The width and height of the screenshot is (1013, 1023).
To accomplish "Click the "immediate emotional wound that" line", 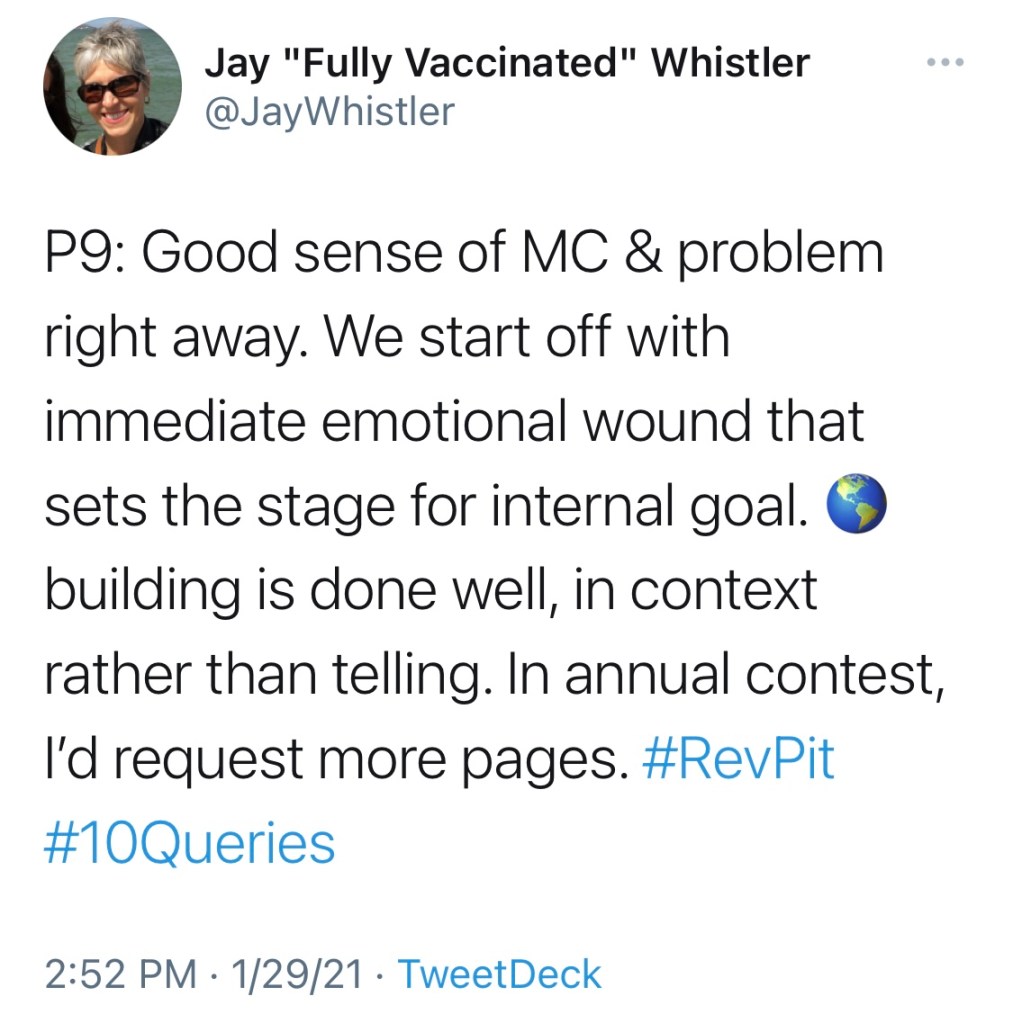I will coord(453,422).
